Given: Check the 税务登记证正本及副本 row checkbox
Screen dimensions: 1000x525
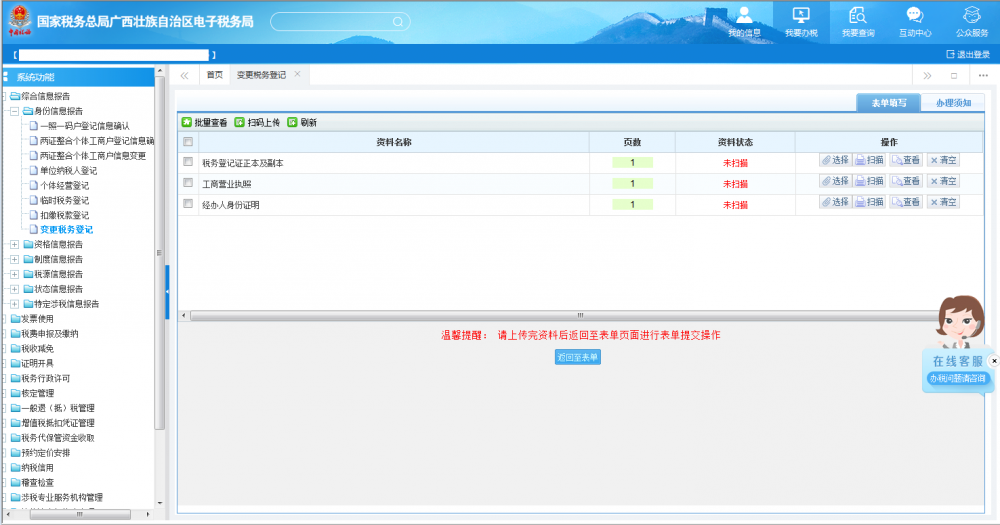Looking at the screenshot, I should tap(187, 162).
